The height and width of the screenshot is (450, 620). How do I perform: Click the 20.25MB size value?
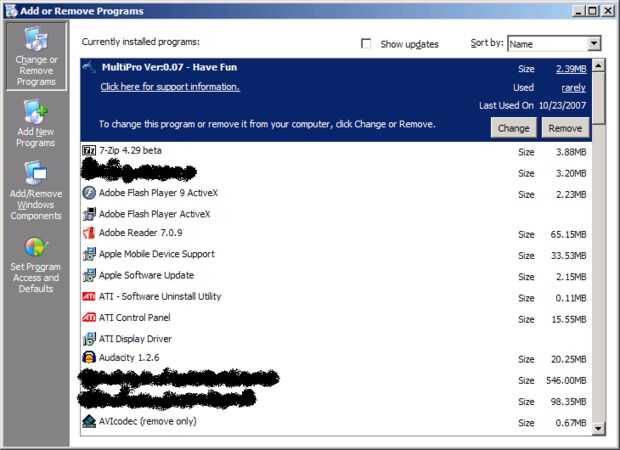(x=569, y=359)
